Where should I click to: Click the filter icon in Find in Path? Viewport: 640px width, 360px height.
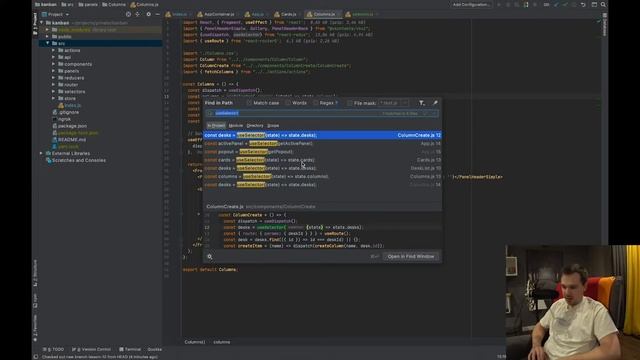point(422,103)
